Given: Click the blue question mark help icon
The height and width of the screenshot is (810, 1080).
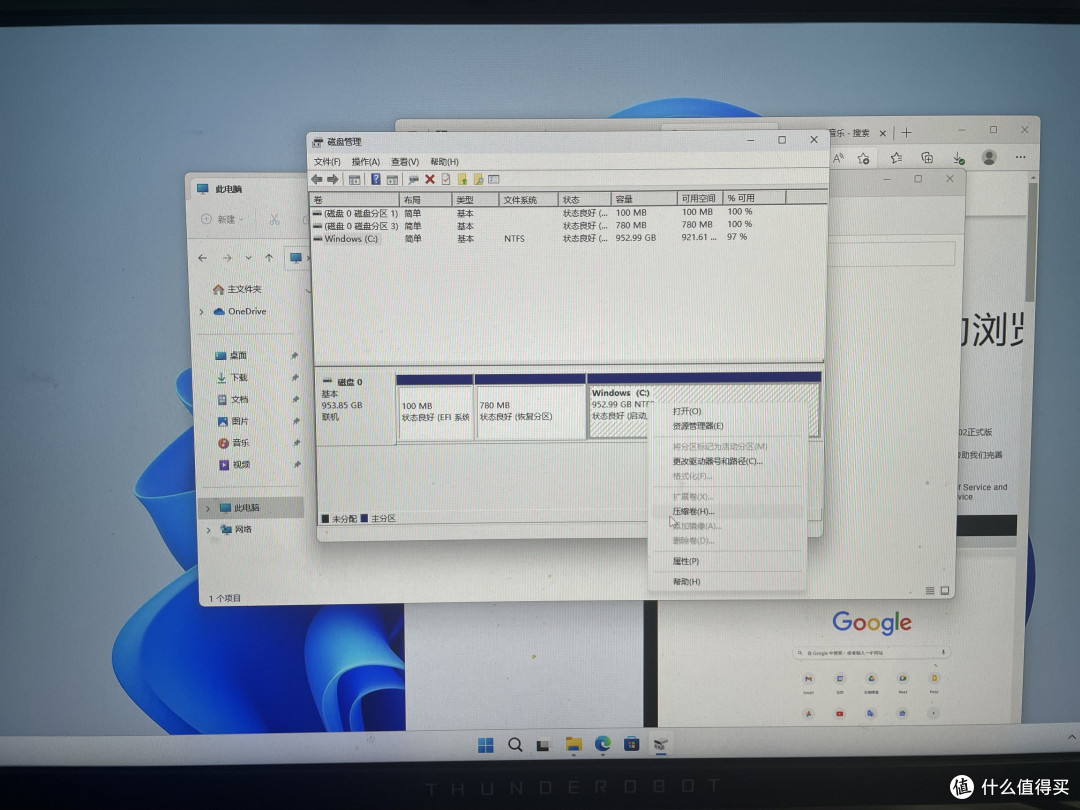Looking at the screenshot, I should click(x=375, y=179).
